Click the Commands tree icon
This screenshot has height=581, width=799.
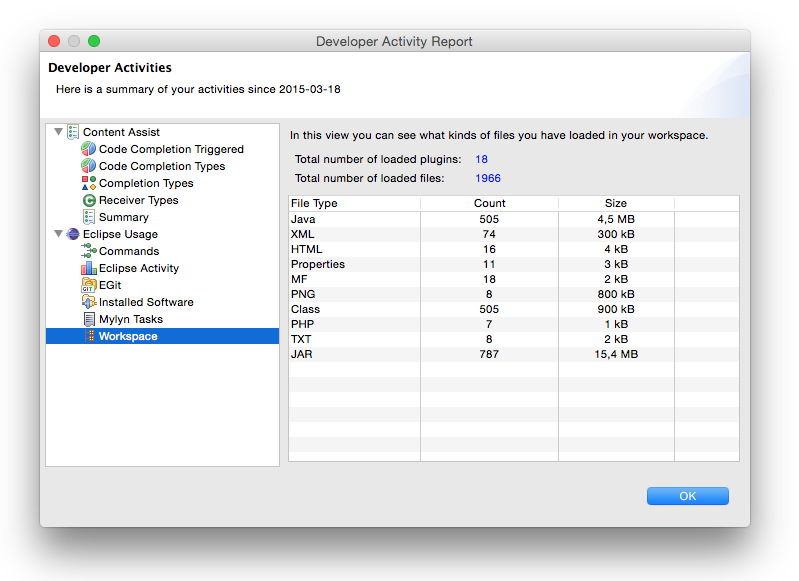89,251
